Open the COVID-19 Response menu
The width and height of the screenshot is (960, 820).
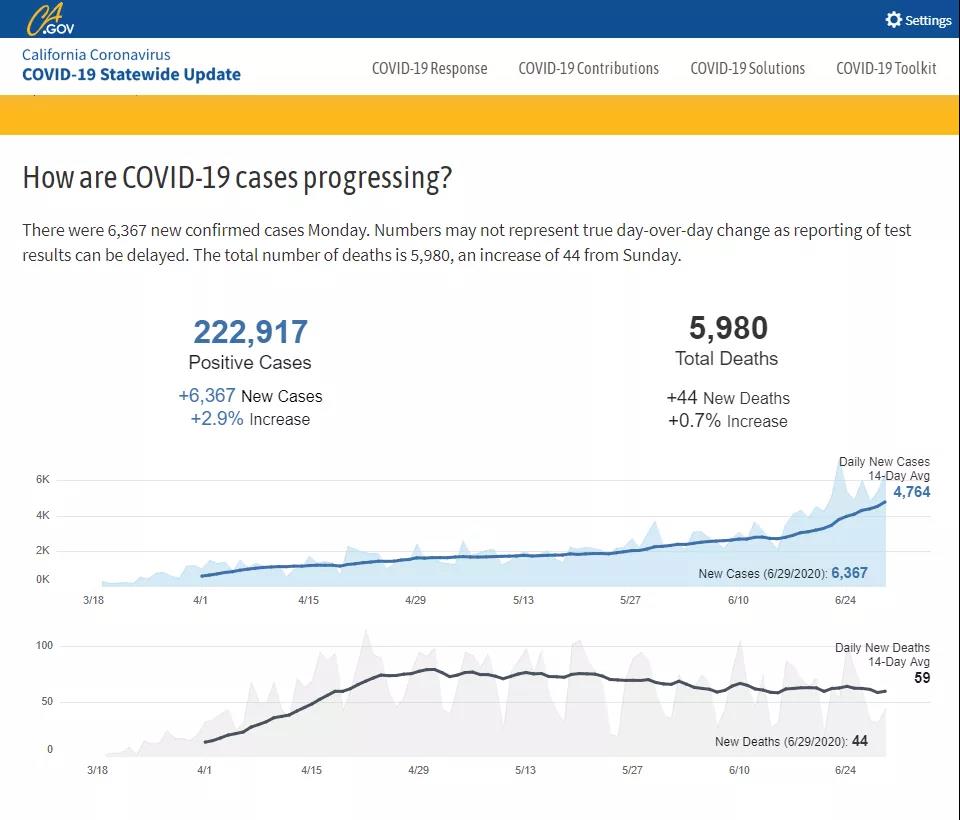tap(429, 68)
